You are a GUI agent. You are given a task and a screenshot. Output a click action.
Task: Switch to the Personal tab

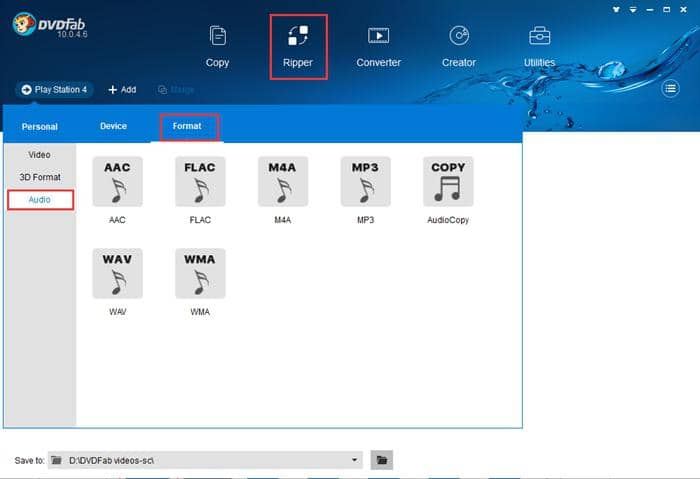(x=40, y=127)
